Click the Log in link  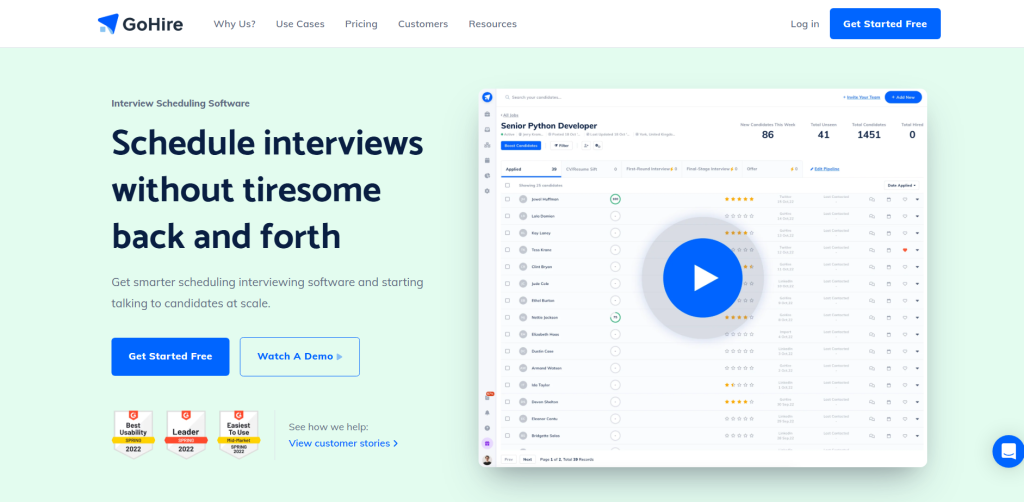coord(805,24)
